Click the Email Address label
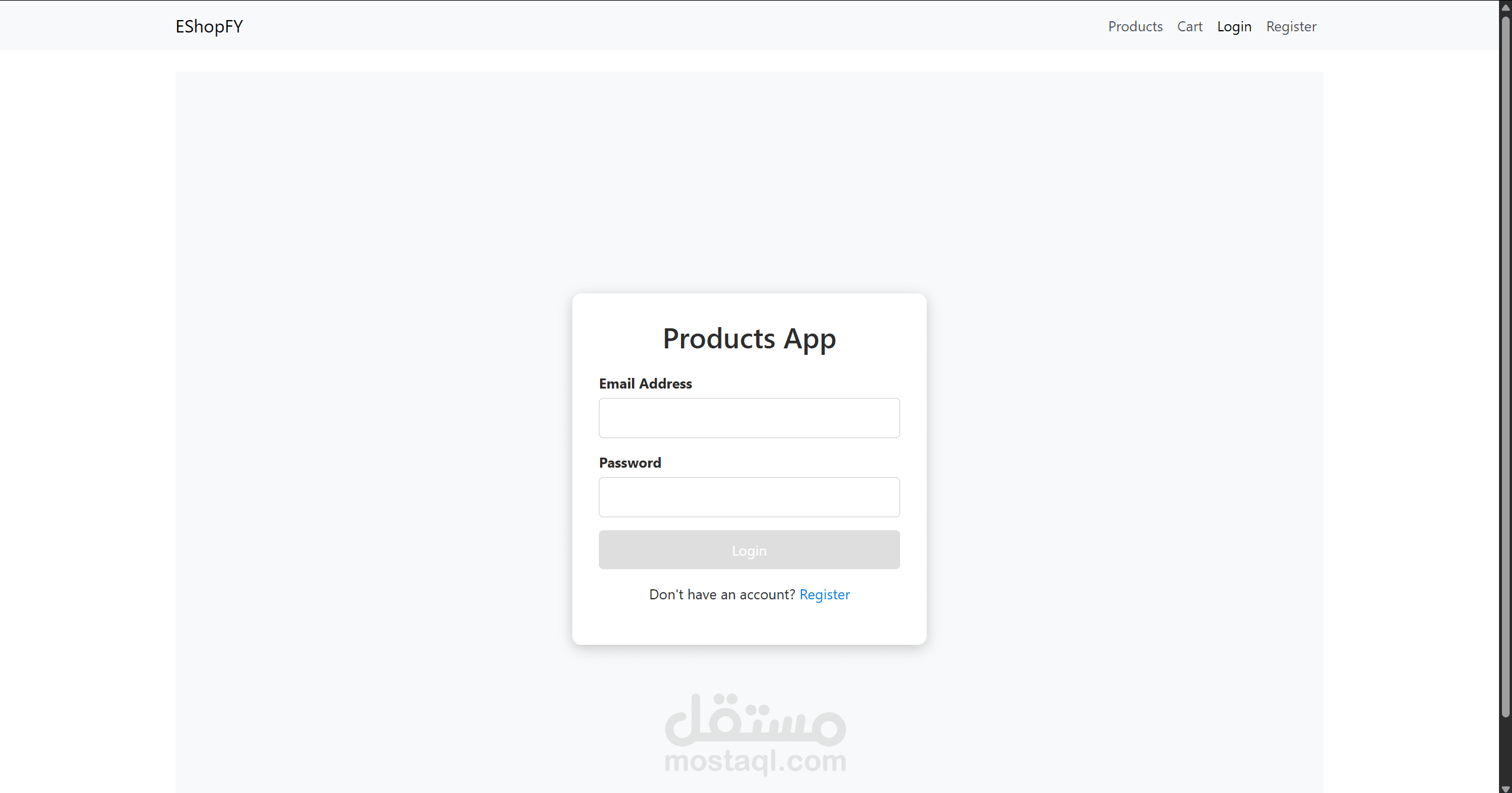Image resolution: width=1512 pixels, height=793 pixels. 645,384
